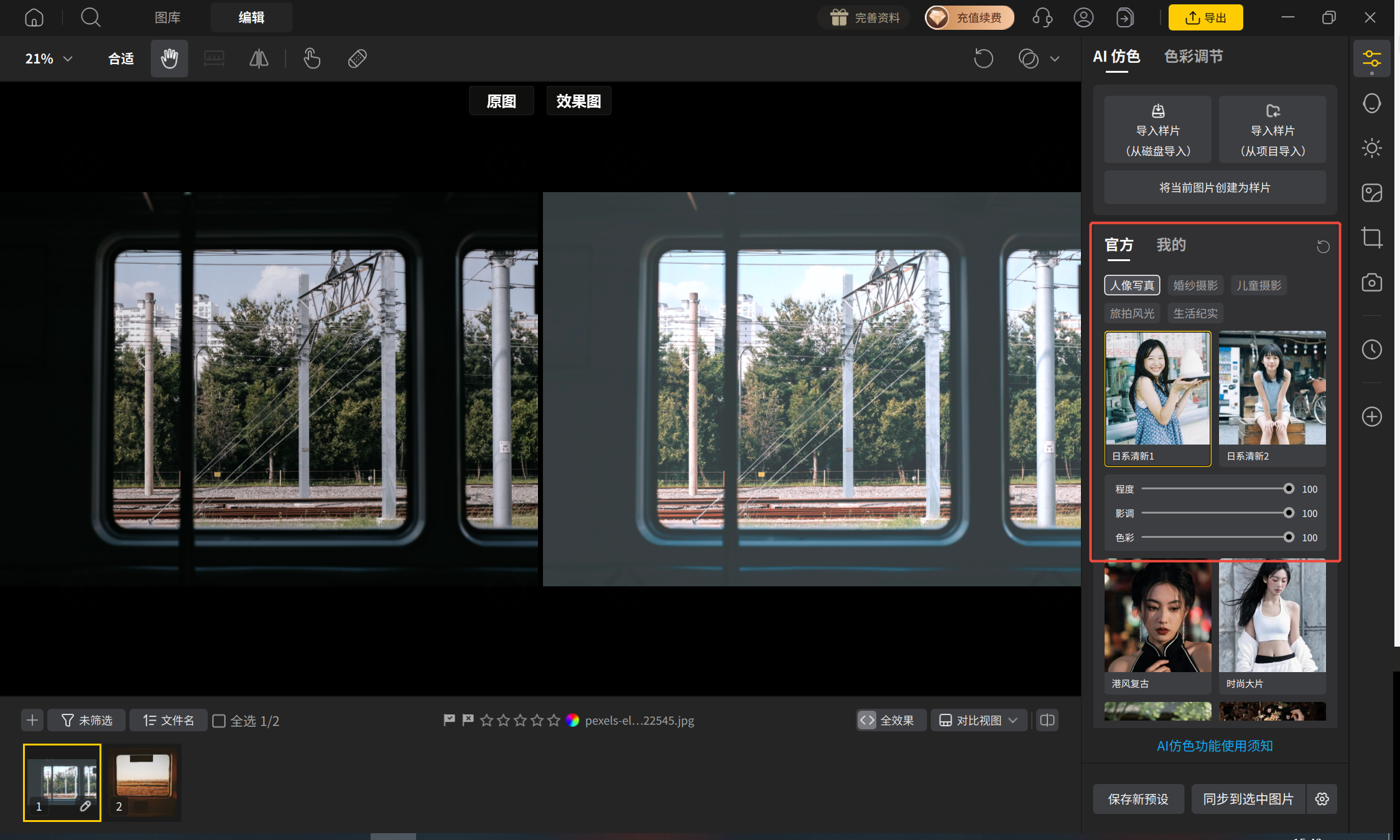
Task: Open the user account profile icon
Action: (1083, 17)
